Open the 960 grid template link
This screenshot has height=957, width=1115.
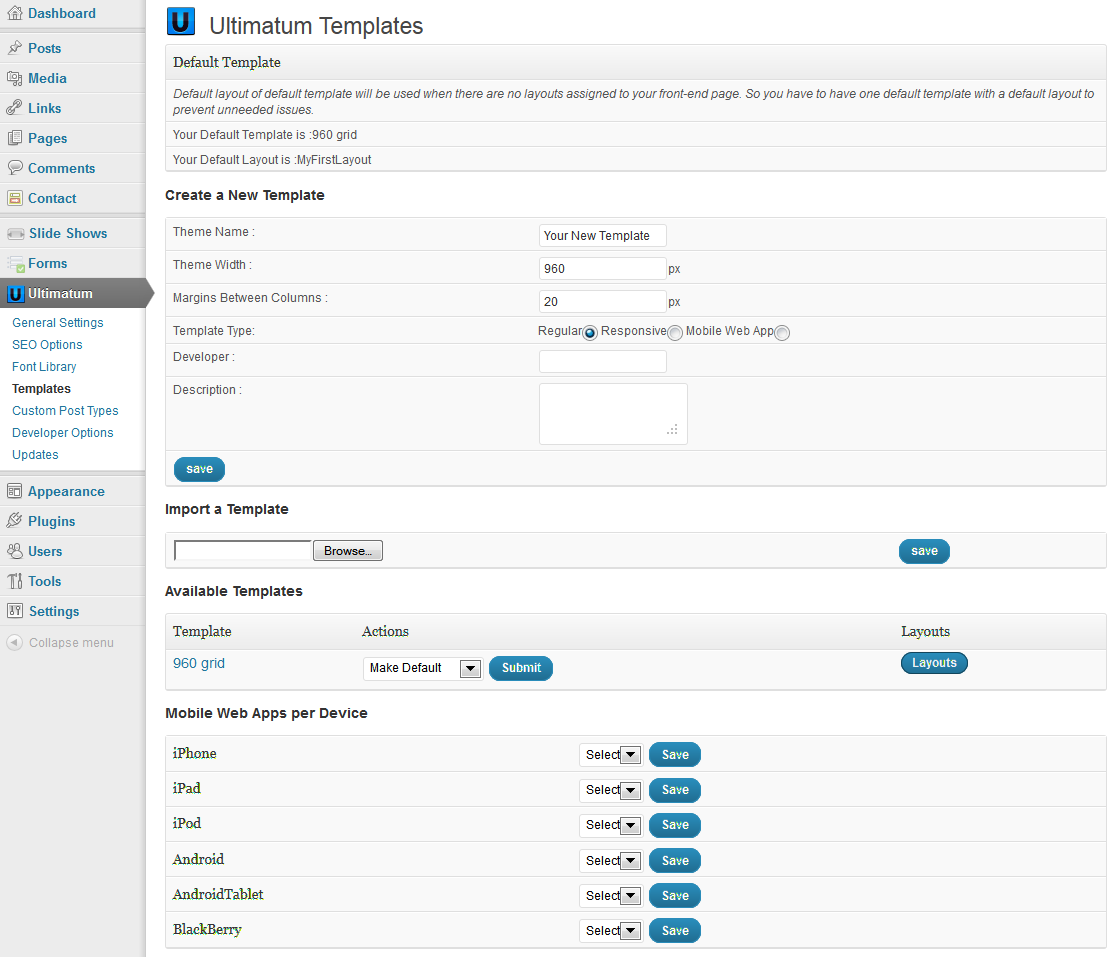199,663
